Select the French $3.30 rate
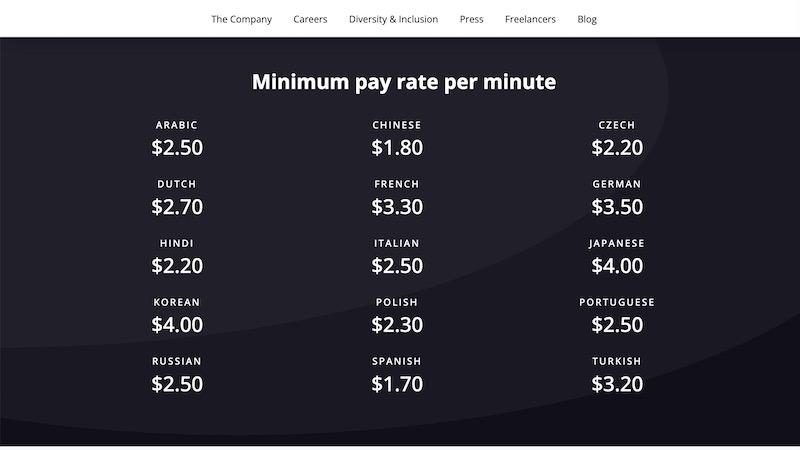The width and height of the screenshot is (800, 450). [x=397, y=207]
